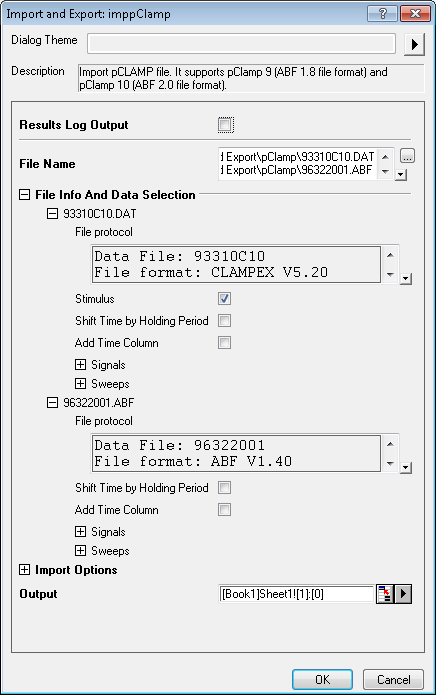Collapse the File Info And Data Selection section
The width and height of the screenshot is (436, 695).
click(x=25, y=195)
